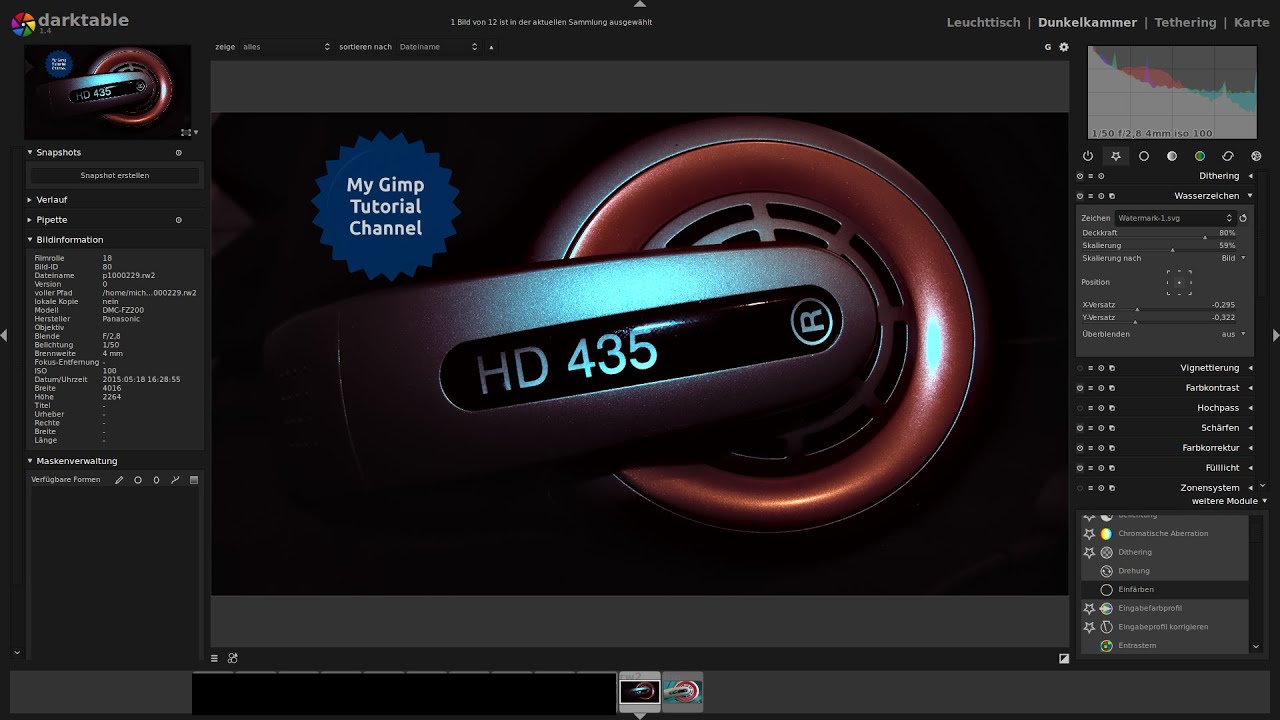Open global preferences gear icon
Viewport: 1280px width, 720px height.
click(x=1064, y=47)
